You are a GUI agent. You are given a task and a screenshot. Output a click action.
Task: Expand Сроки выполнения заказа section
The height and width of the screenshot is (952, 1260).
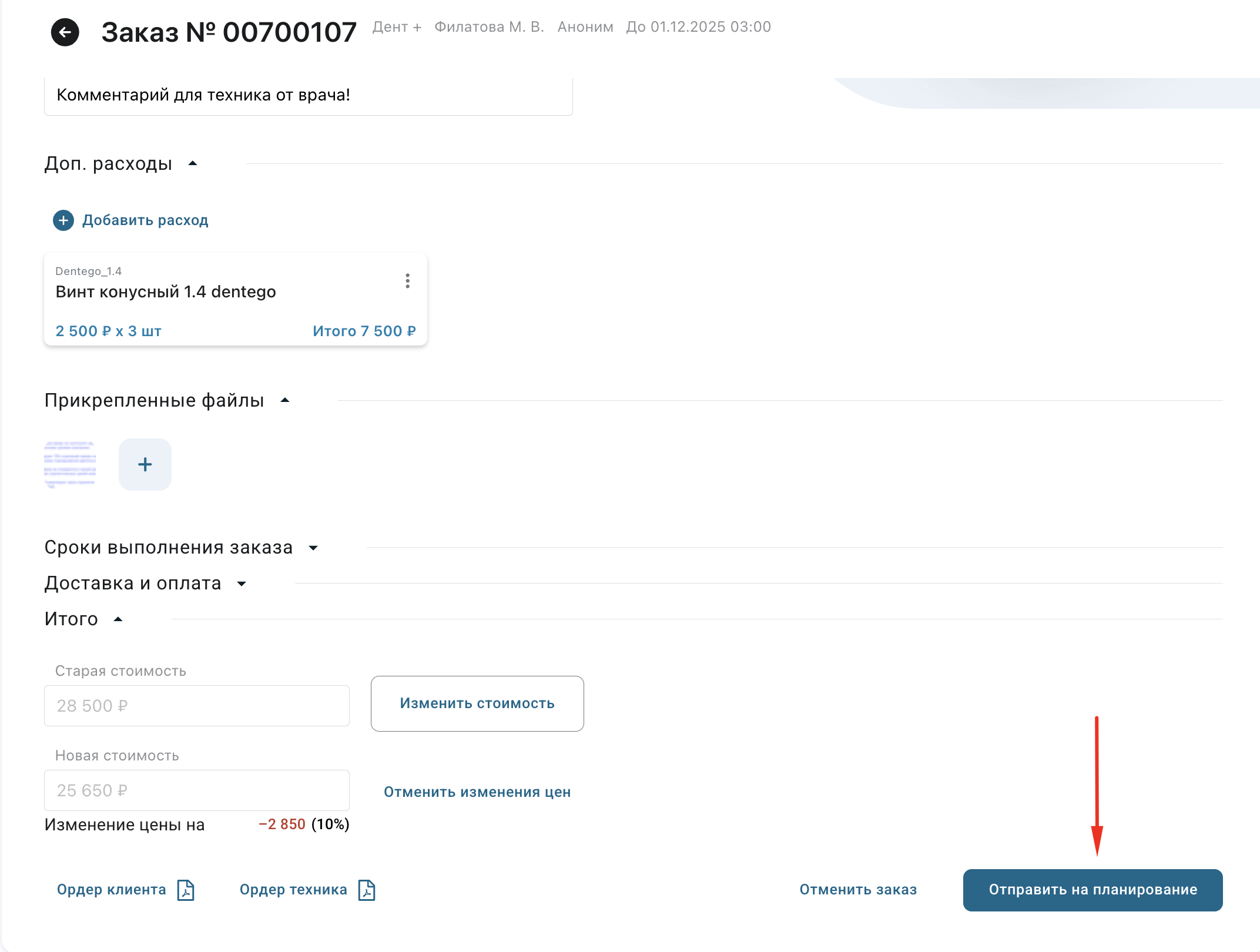[x=313, y=548]
